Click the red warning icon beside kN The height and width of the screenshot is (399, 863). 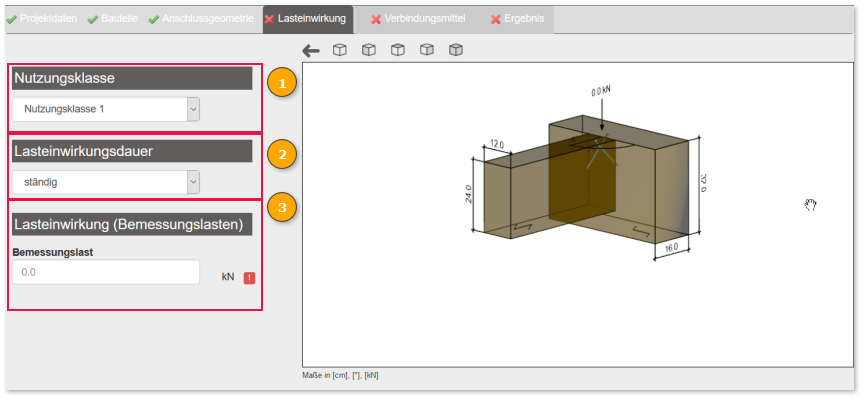[249, 278]
